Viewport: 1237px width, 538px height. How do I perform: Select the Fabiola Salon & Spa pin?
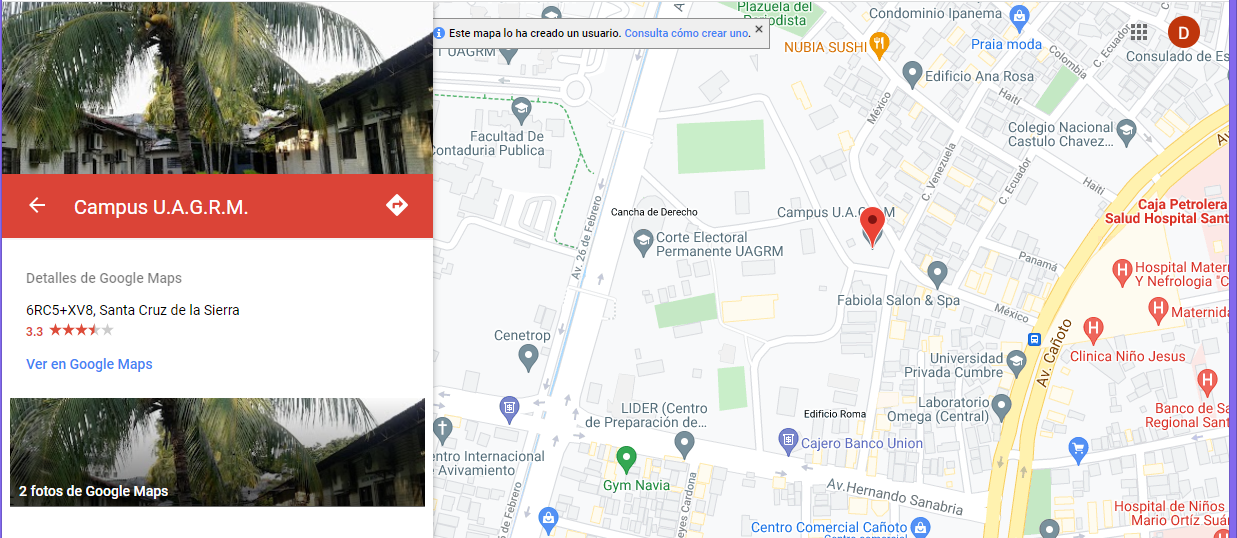pyautogui.click(x=937, y=273)
